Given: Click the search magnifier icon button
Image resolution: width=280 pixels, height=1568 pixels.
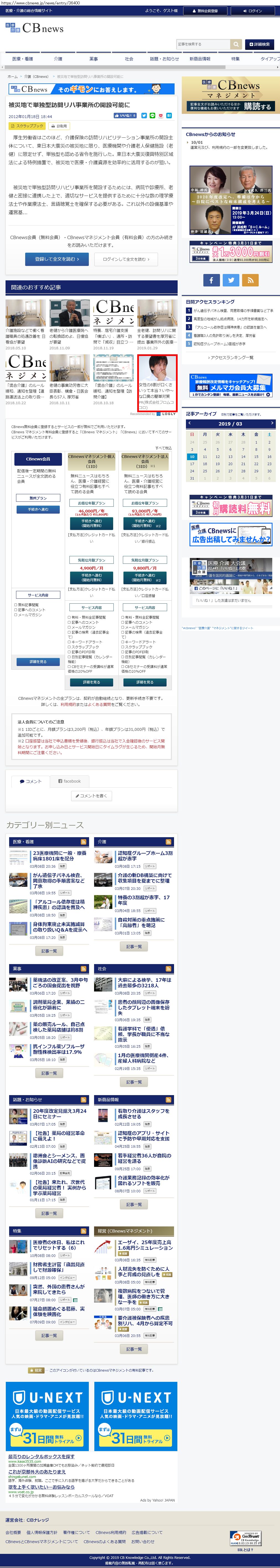Looking at the screenshot, I should (236, 44).
